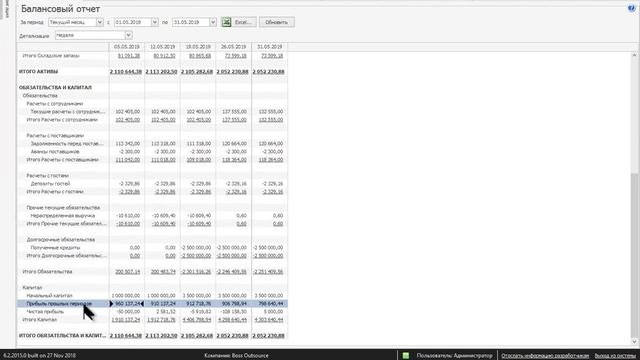Click Начальный капитал value in 05.05.2019 column

(x=126, y=296)
